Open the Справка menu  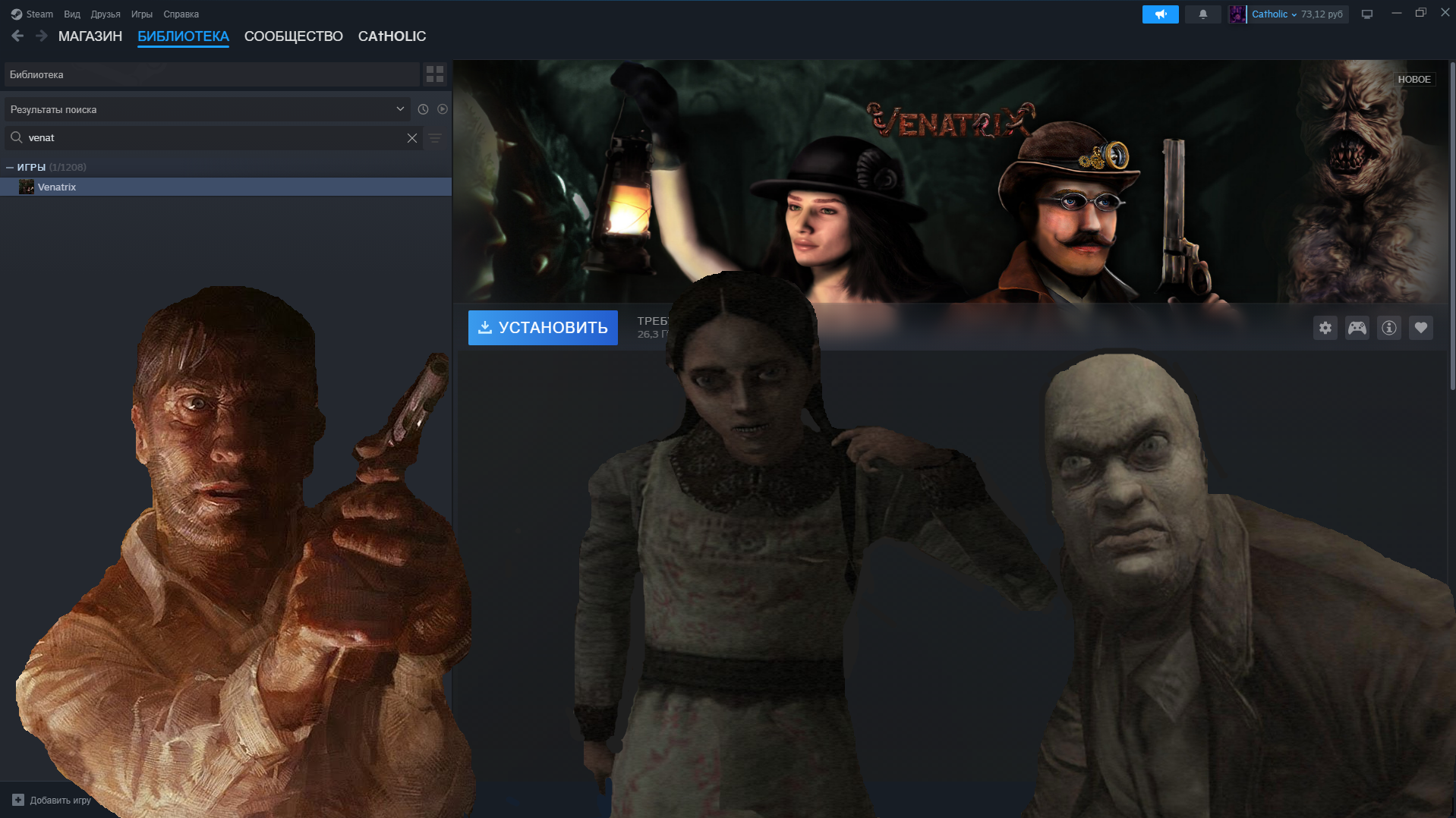181,14
